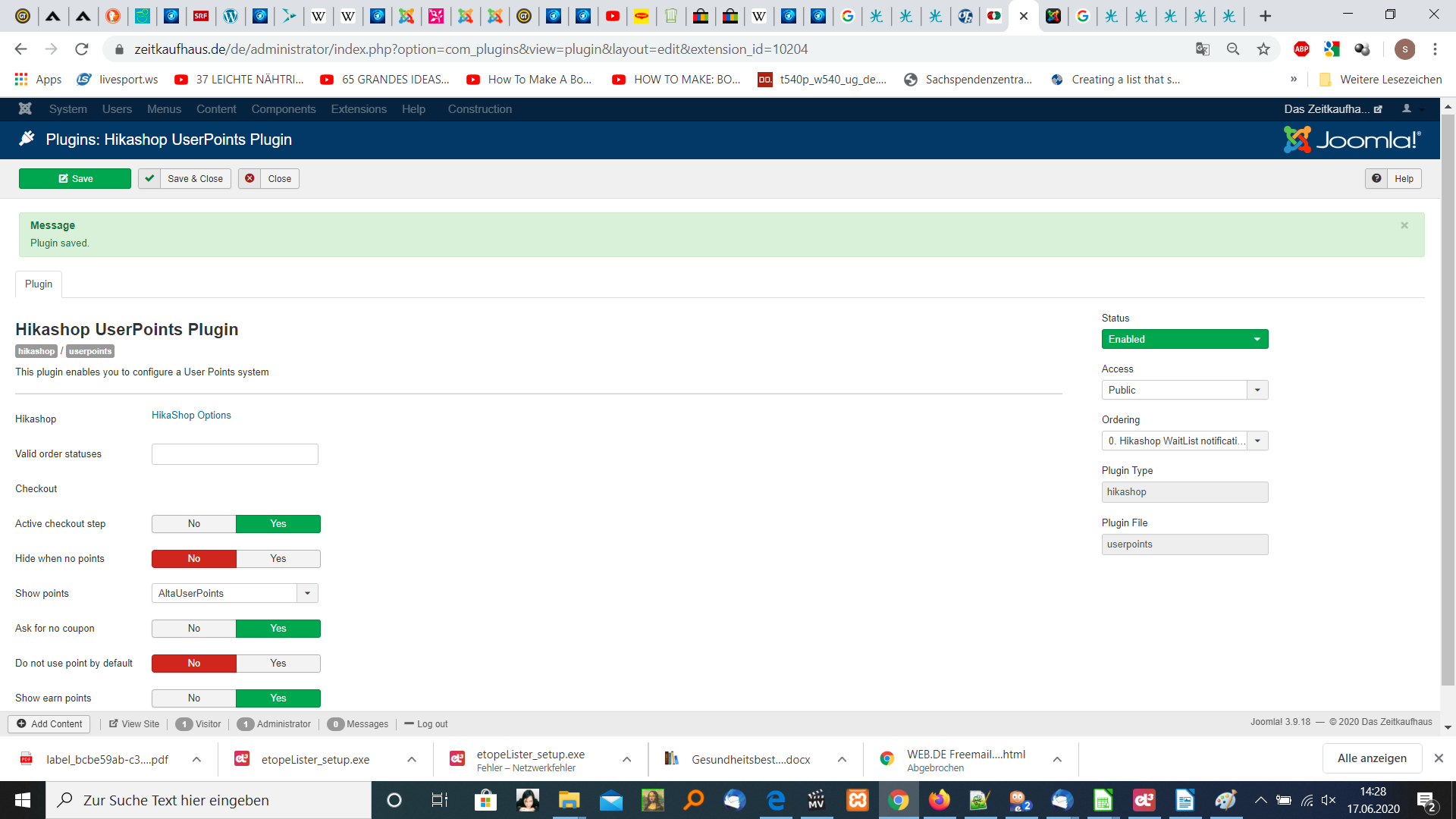This screenshot has height=819, width=1456.
Task: Open Chrome from the Windows taskbar
Action: tap(898, 800)
